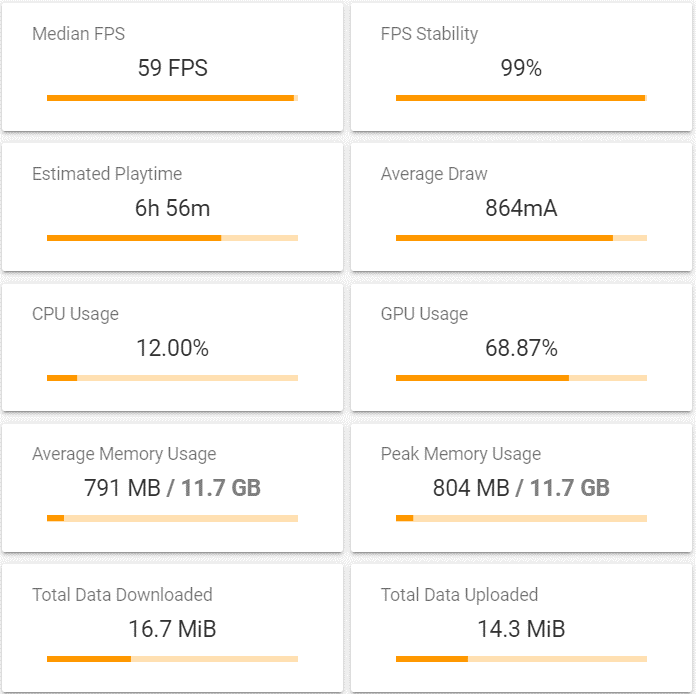Click the Average Memory Usage progress bar
Viewport: 696px width, 694px height.
point(172,518)
